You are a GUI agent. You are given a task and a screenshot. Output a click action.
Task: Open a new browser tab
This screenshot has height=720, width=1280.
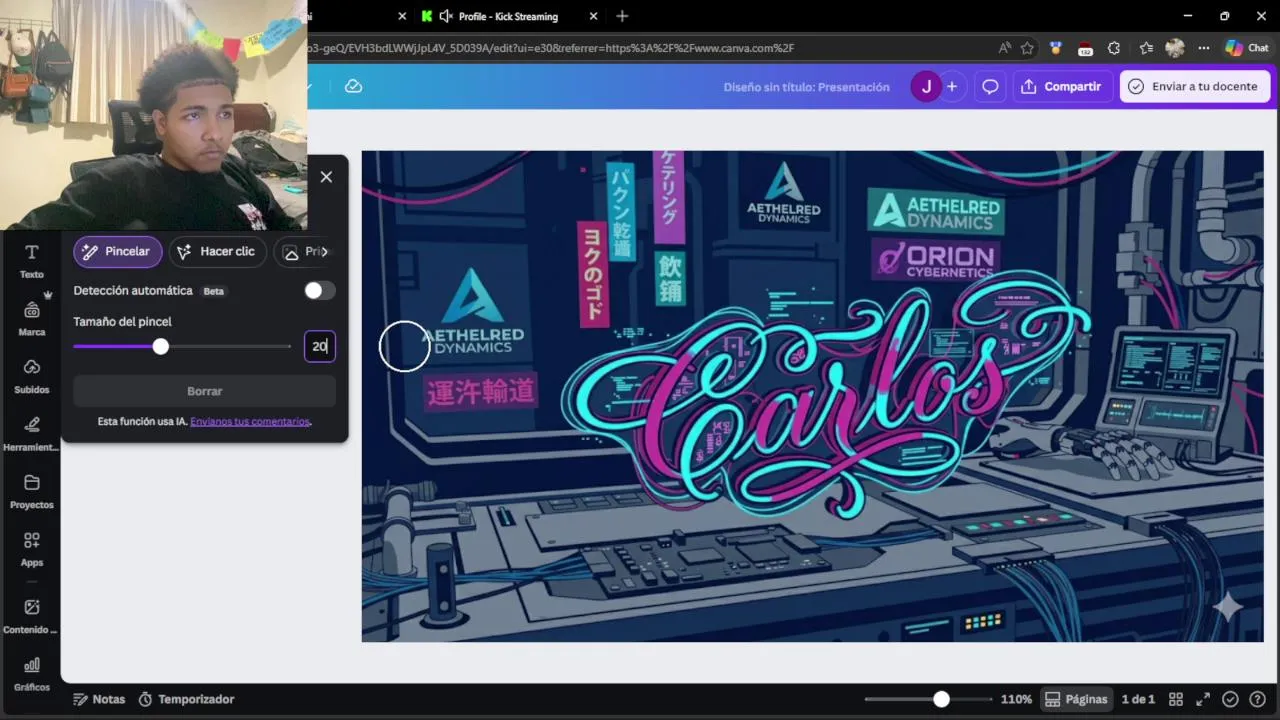click(622, 16)
